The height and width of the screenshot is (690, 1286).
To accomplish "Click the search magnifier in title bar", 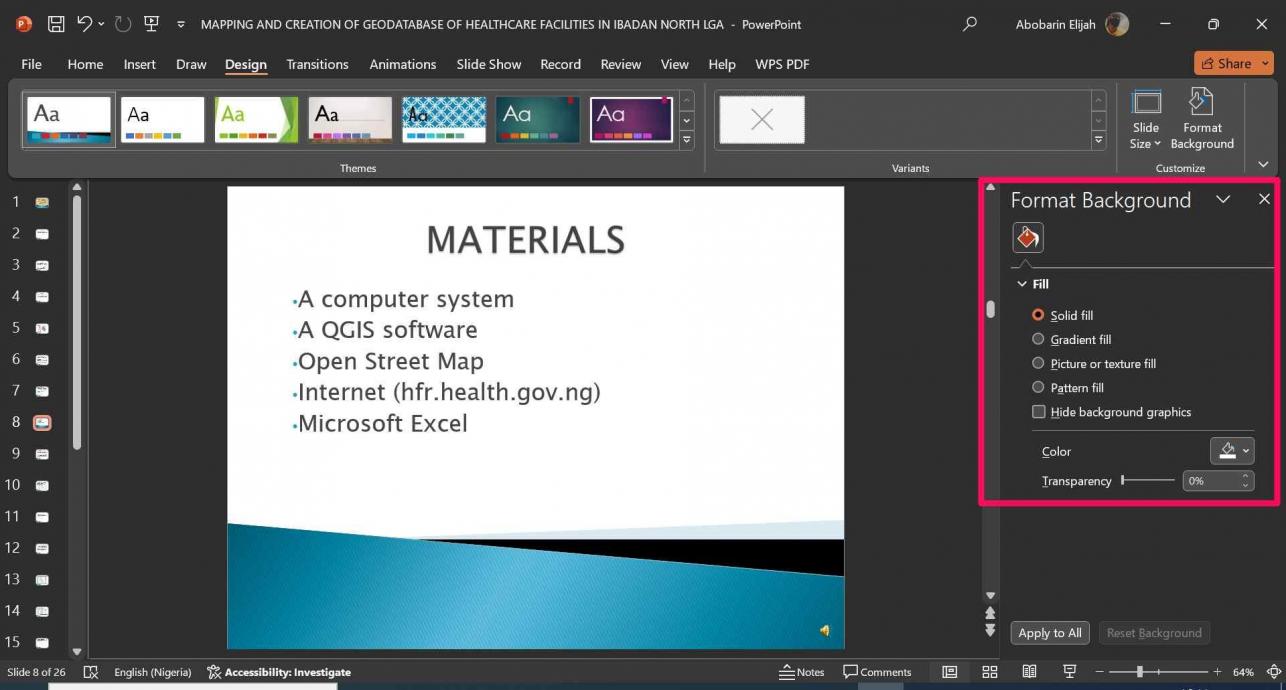I will pyautogui.click(x=969, y=24).
